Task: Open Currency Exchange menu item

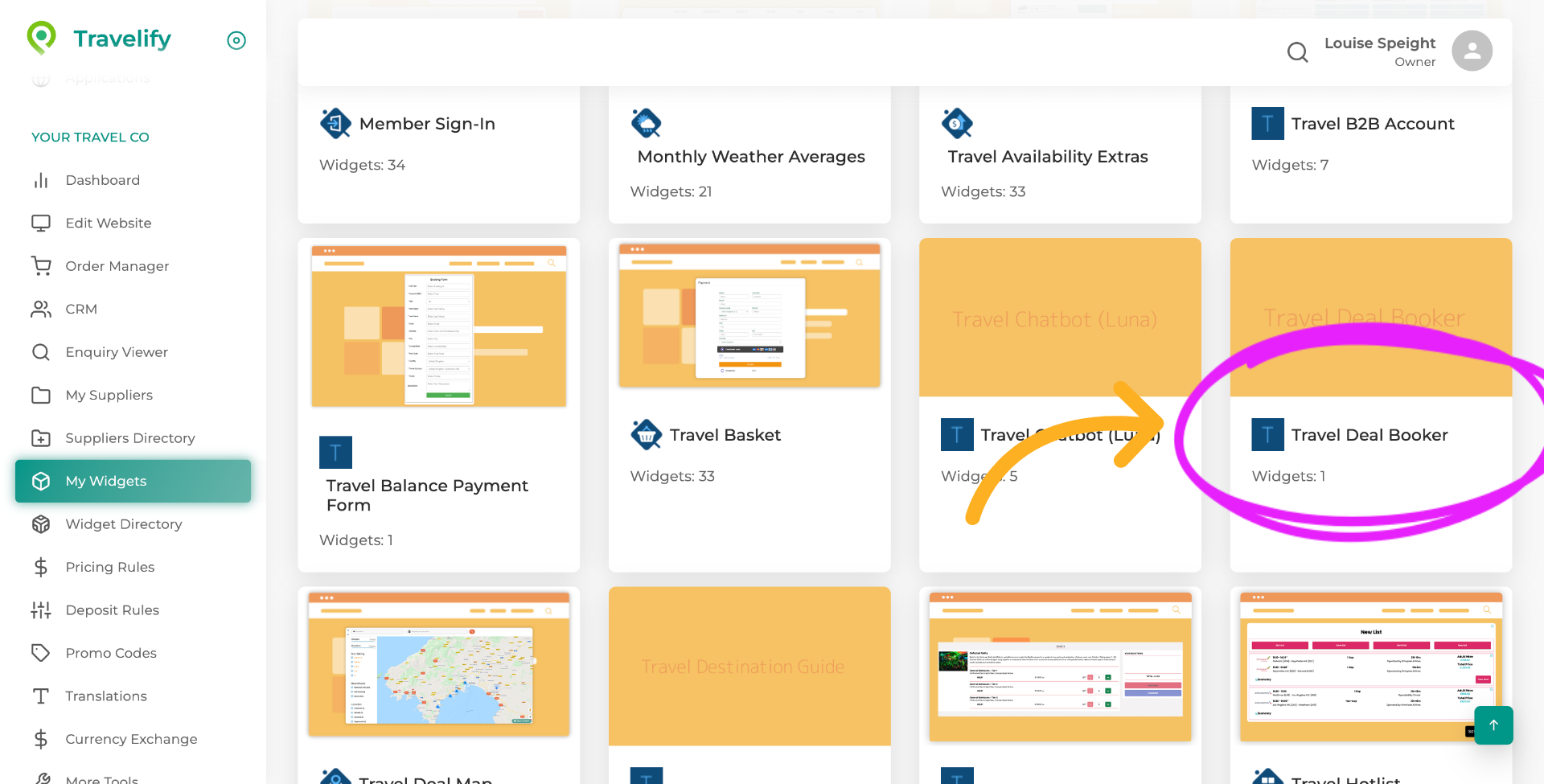Action: coord(133,739)
